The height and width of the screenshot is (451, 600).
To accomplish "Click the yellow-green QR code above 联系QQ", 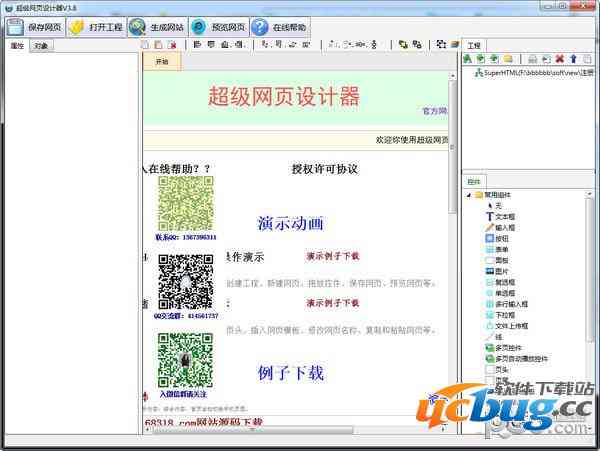I will point(186,203).
